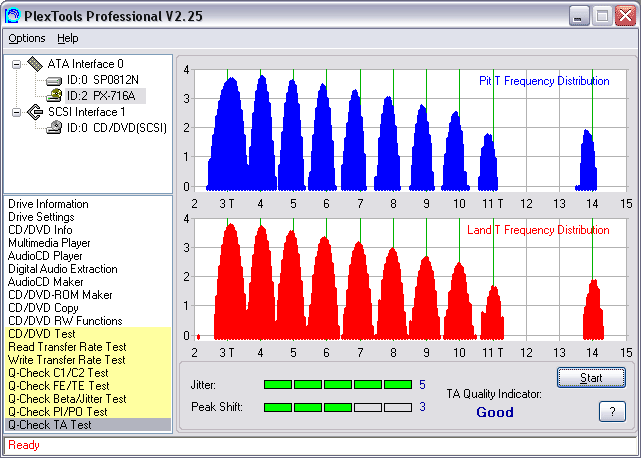Select Write Transfer Rate Test
Screen dimensions: 641x458
tap(88, 360)
